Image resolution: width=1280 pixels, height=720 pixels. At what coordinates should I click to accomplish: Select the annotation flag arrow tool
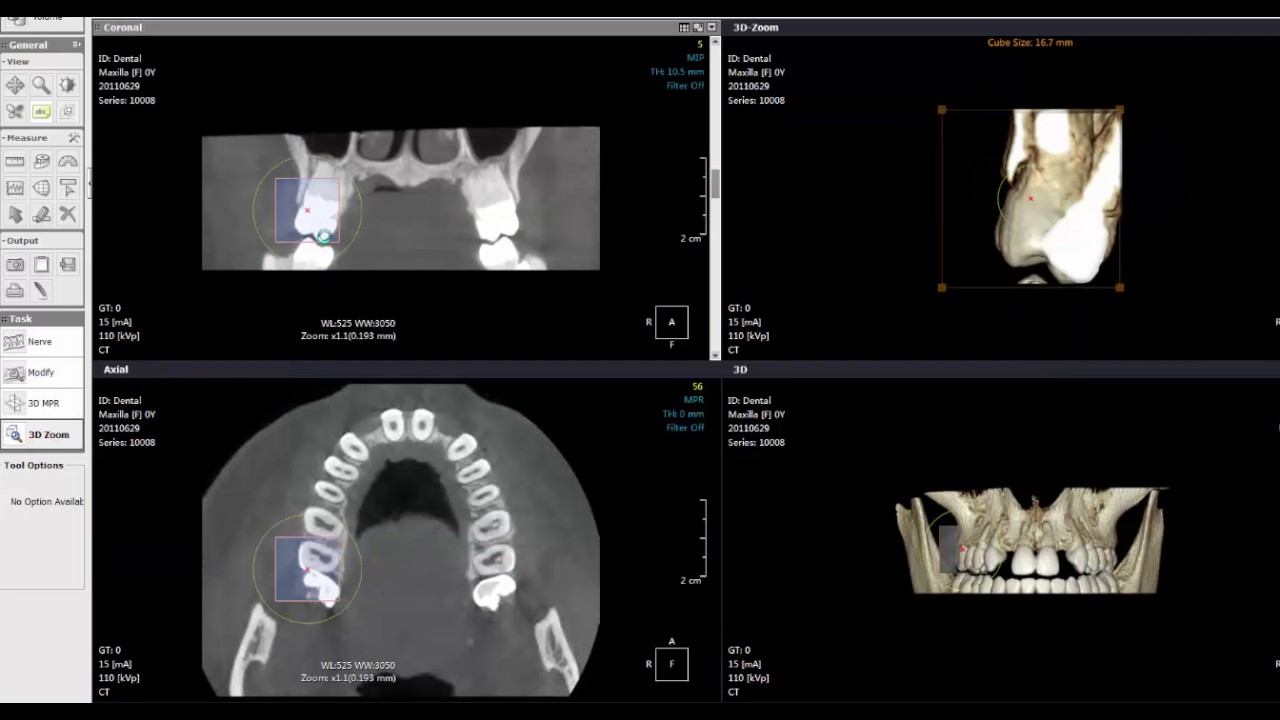click(67, 188)
